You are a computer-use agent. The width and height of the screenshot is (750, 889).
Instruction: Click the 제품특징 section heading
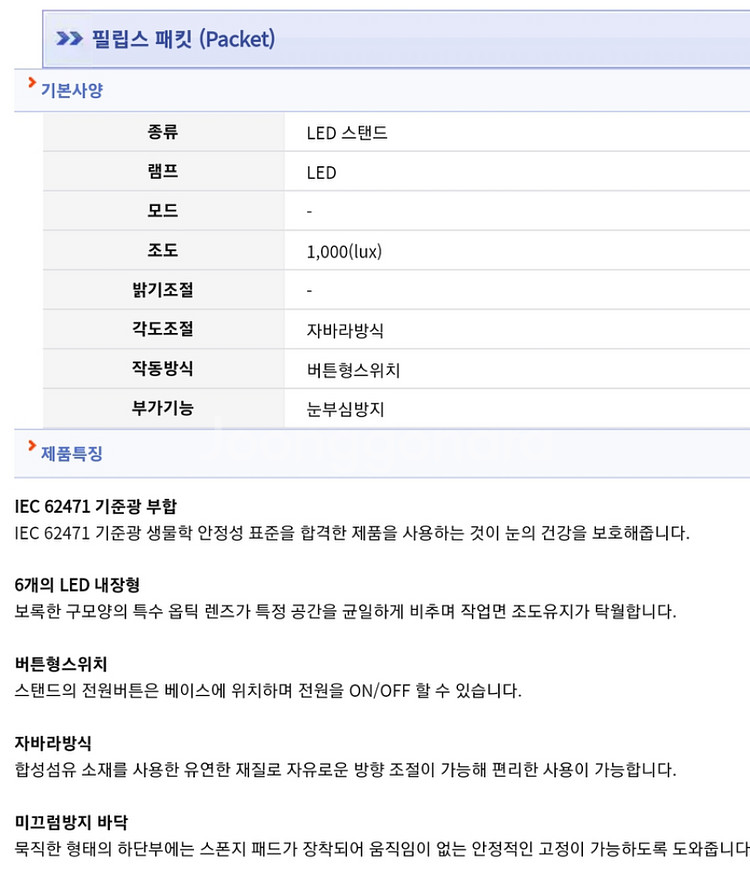tap(71, 454)
